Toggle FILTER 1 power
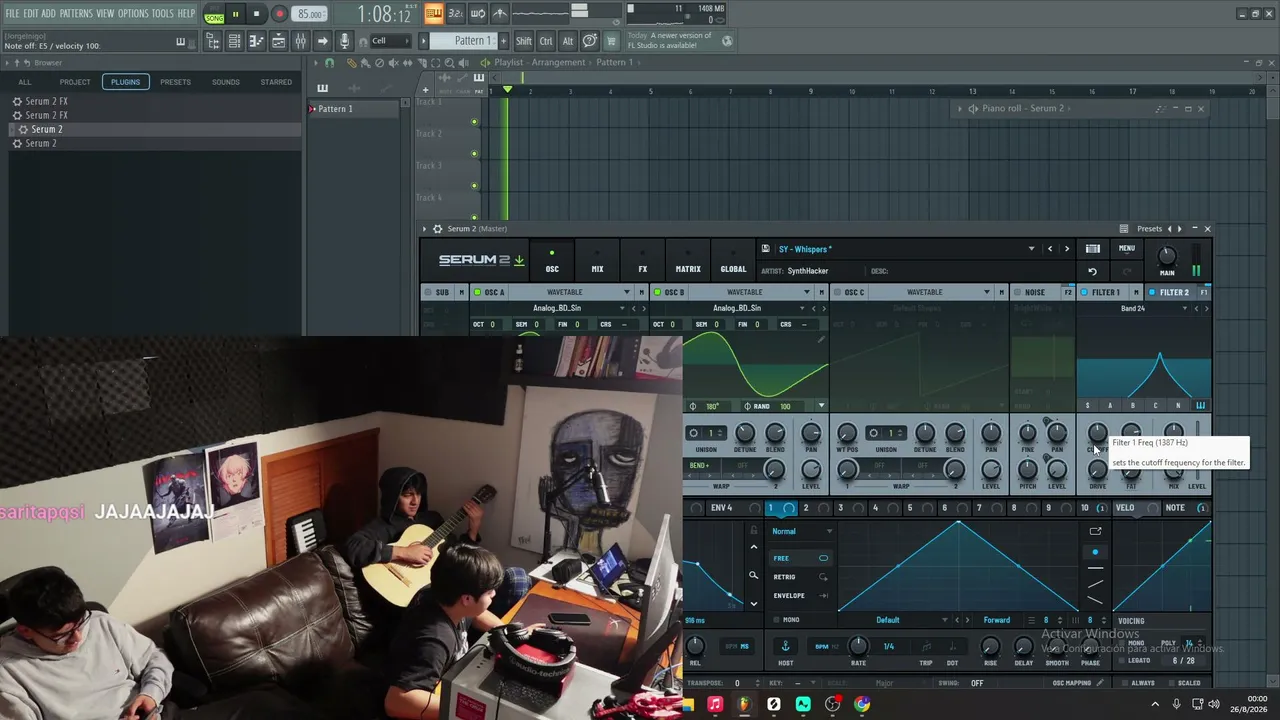 (x=1084, y=292)
